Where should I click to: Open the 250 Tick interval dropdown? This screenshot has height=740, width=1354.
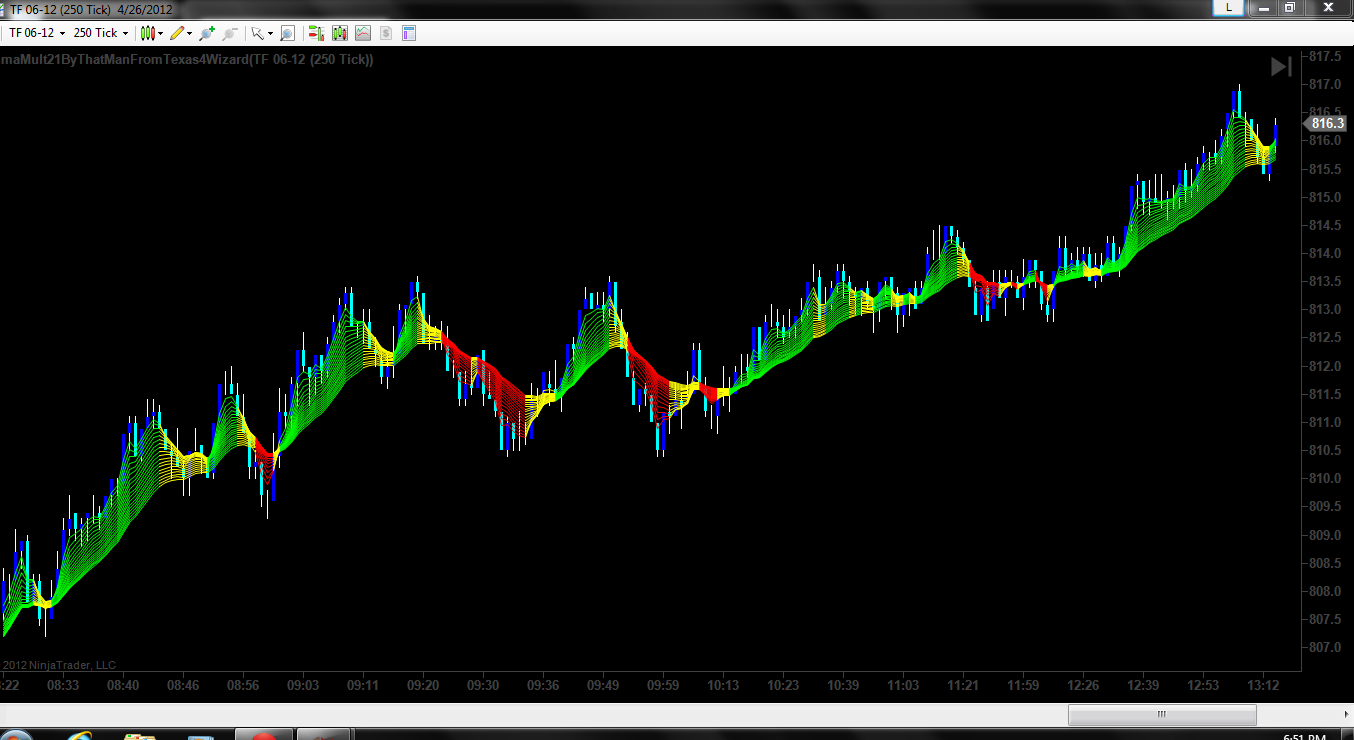(x=100, y=33)
